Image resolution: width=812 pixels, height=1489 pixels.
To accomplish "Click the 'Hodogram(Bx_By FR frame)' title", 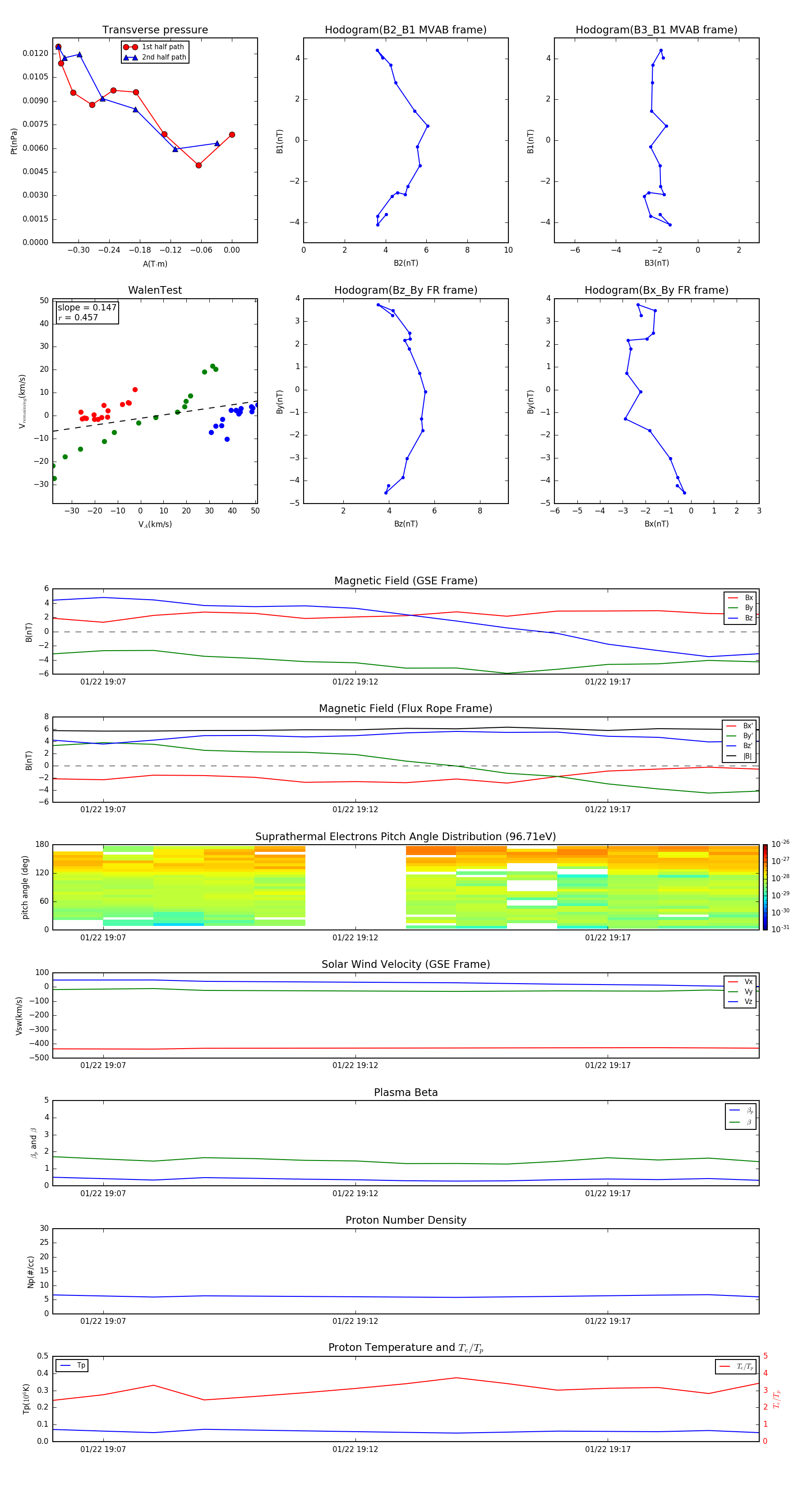I will tap(656, 290).
